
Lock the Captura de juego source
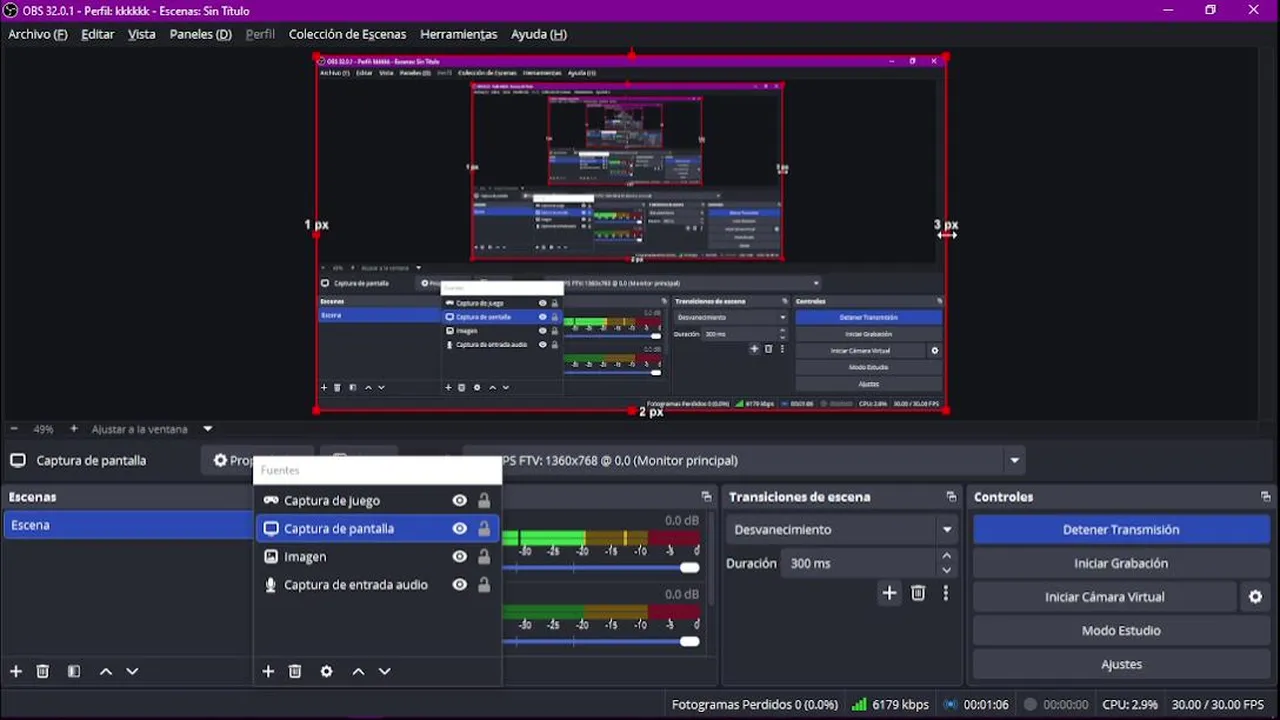tap(484, 501)
